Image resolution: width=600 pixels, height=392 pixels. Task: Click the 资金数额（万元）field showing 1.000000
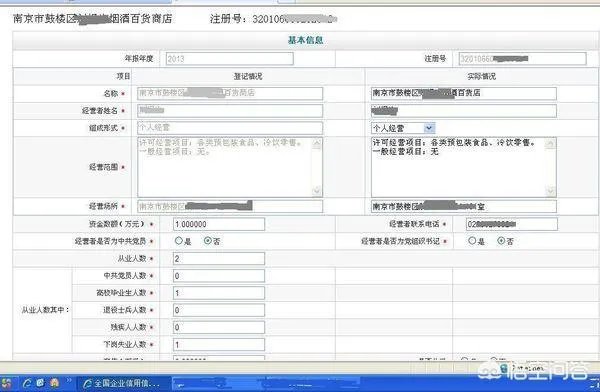(218, 224)
